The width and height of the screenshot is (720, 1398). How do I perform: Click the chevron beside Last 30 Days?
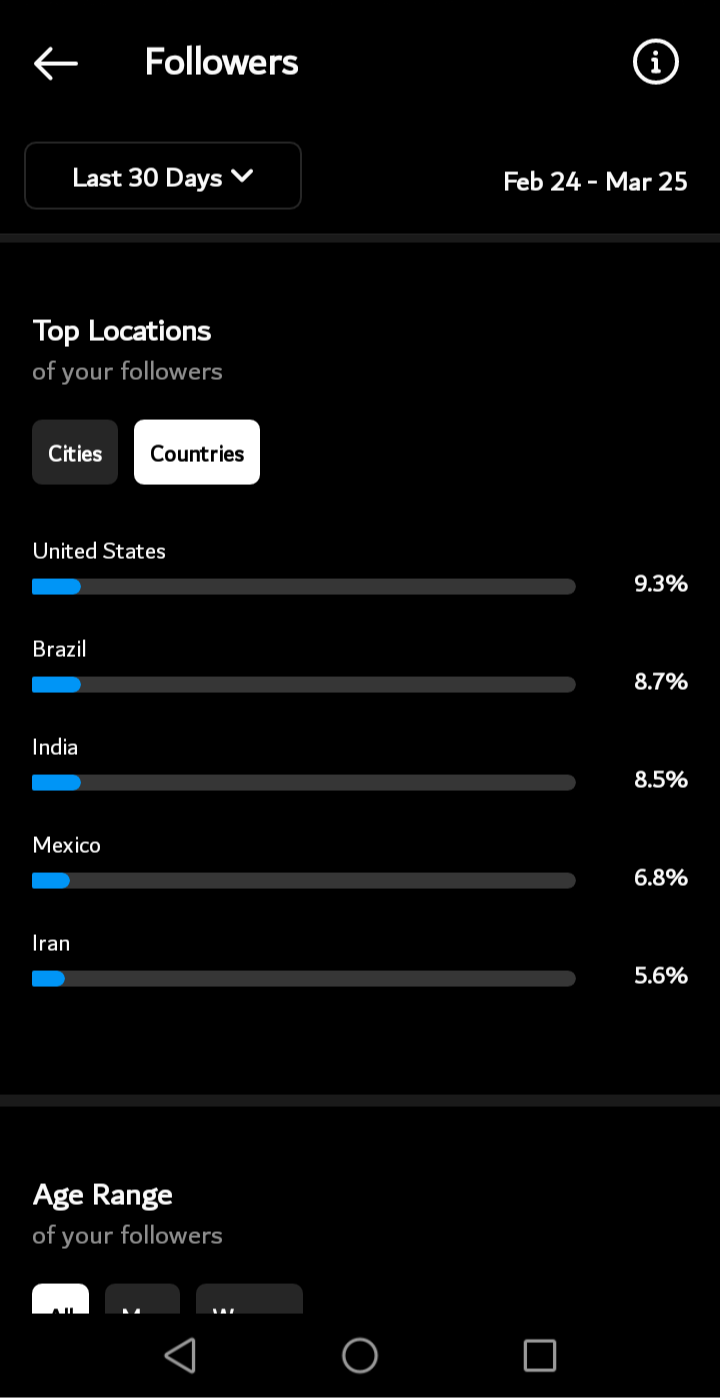pyautogui.click(x=242, y=176)
